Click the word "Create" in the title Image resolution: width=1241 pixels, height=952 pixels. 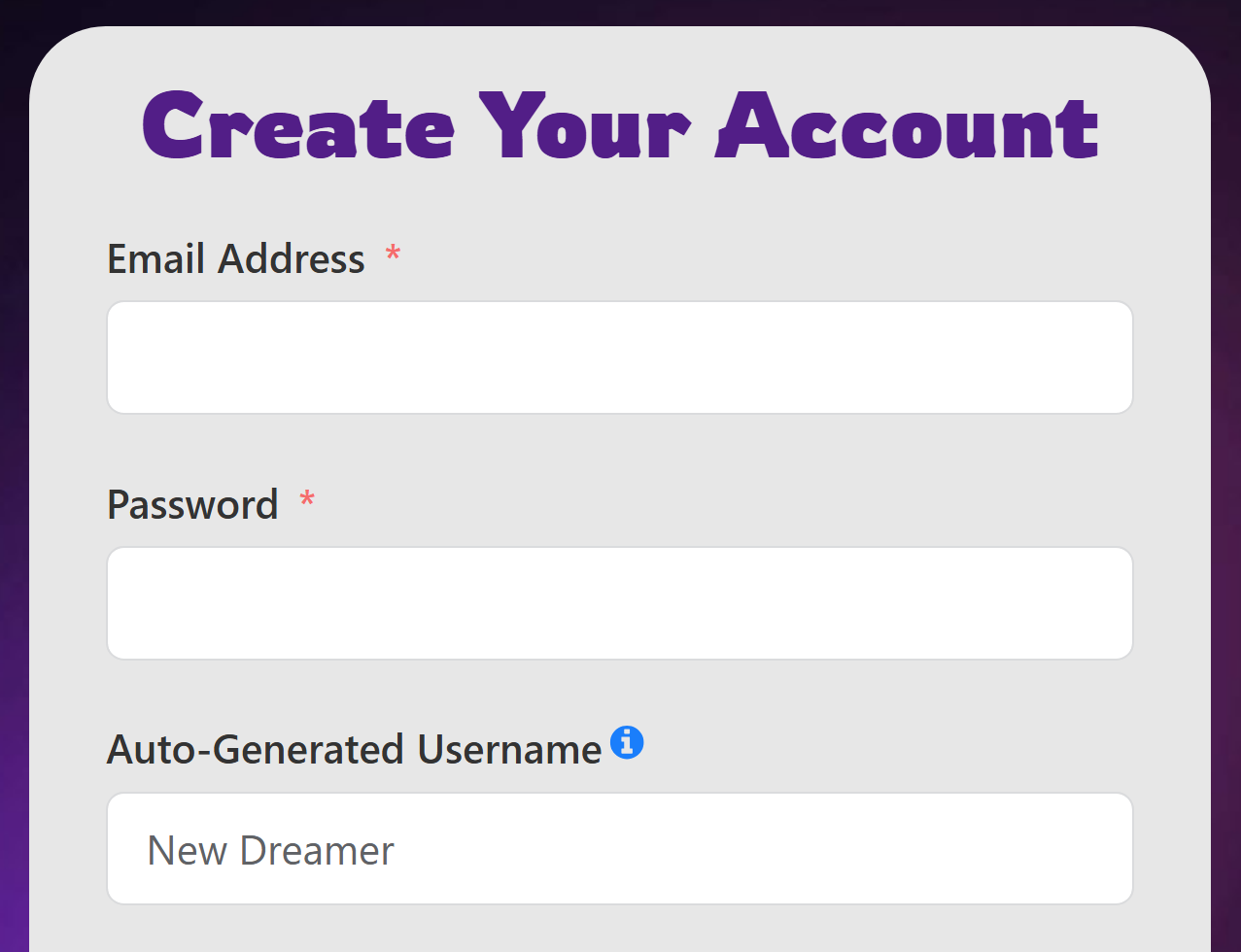[x=298, y=126]
